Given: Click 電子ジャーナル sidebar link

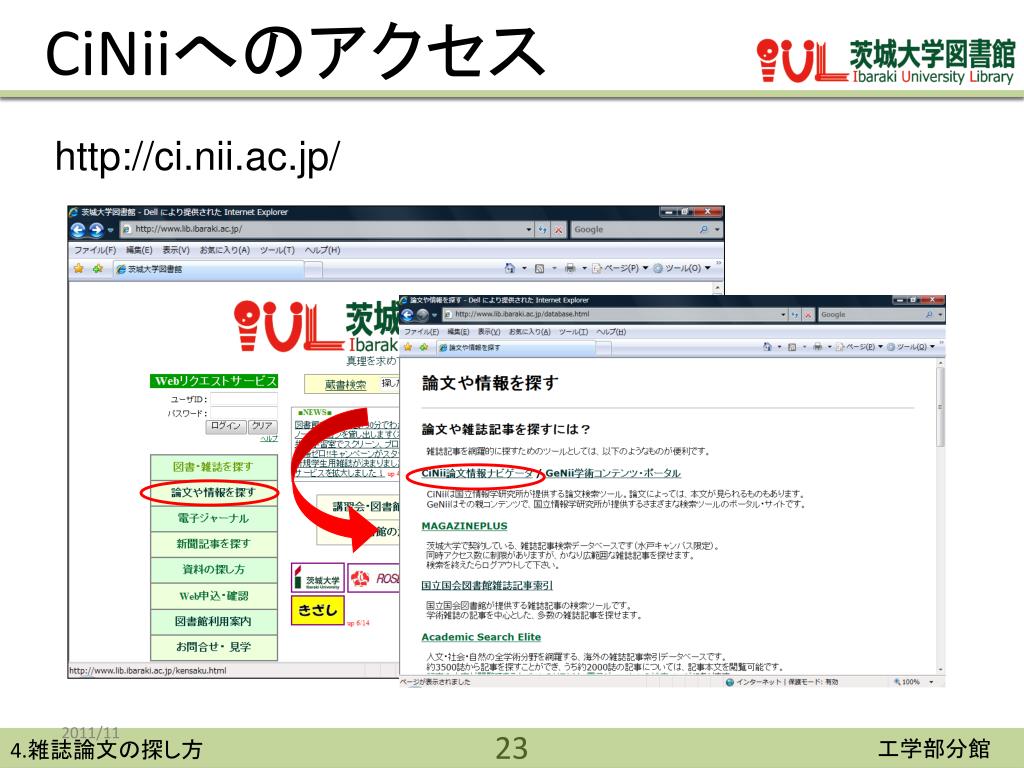Looking at the screenshot, I should click(x=214, y=519).
